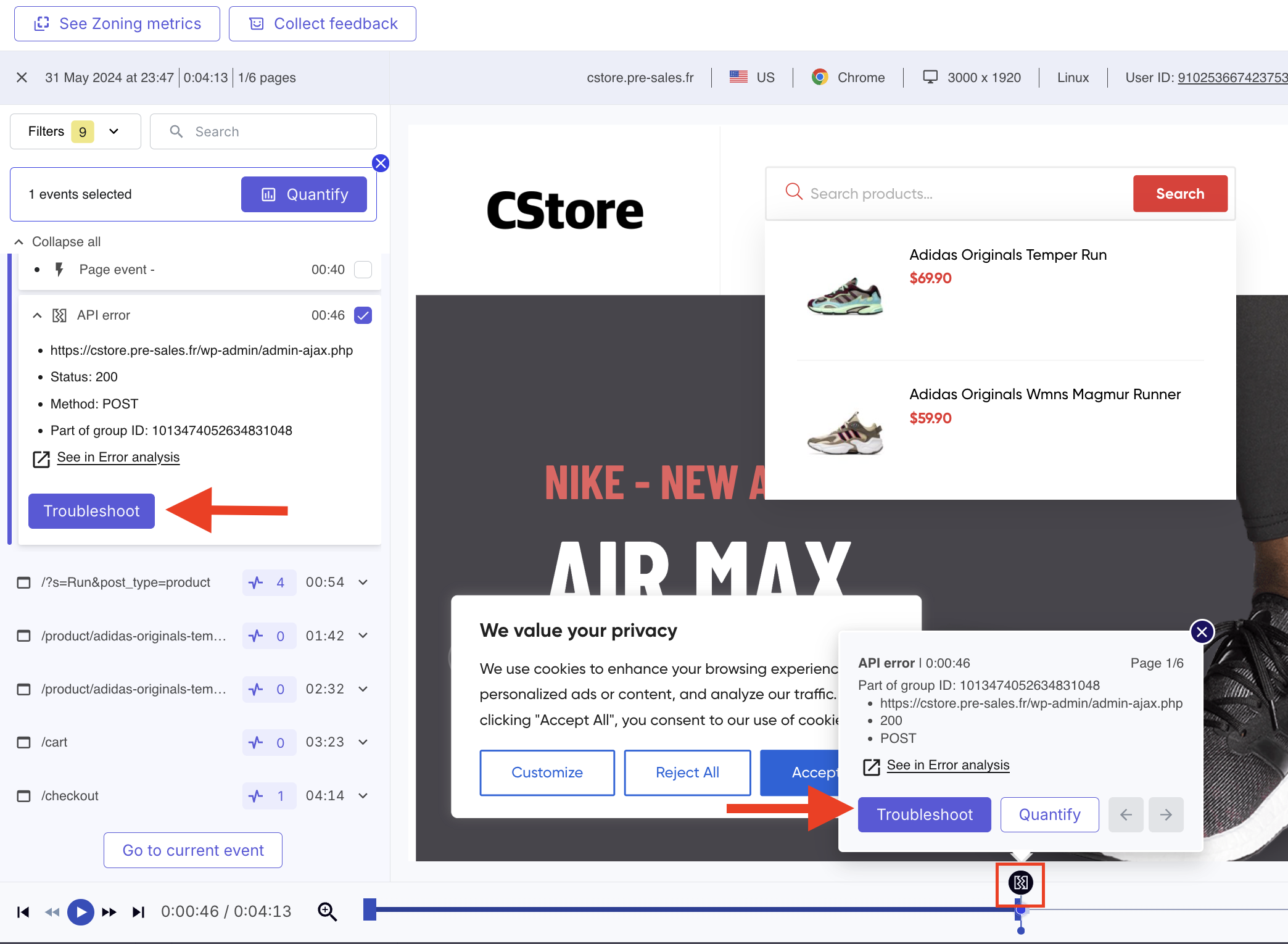The image size is (1288, 944).
Task: Click Quantify in the events selected bar
Action: coord(304,194)
